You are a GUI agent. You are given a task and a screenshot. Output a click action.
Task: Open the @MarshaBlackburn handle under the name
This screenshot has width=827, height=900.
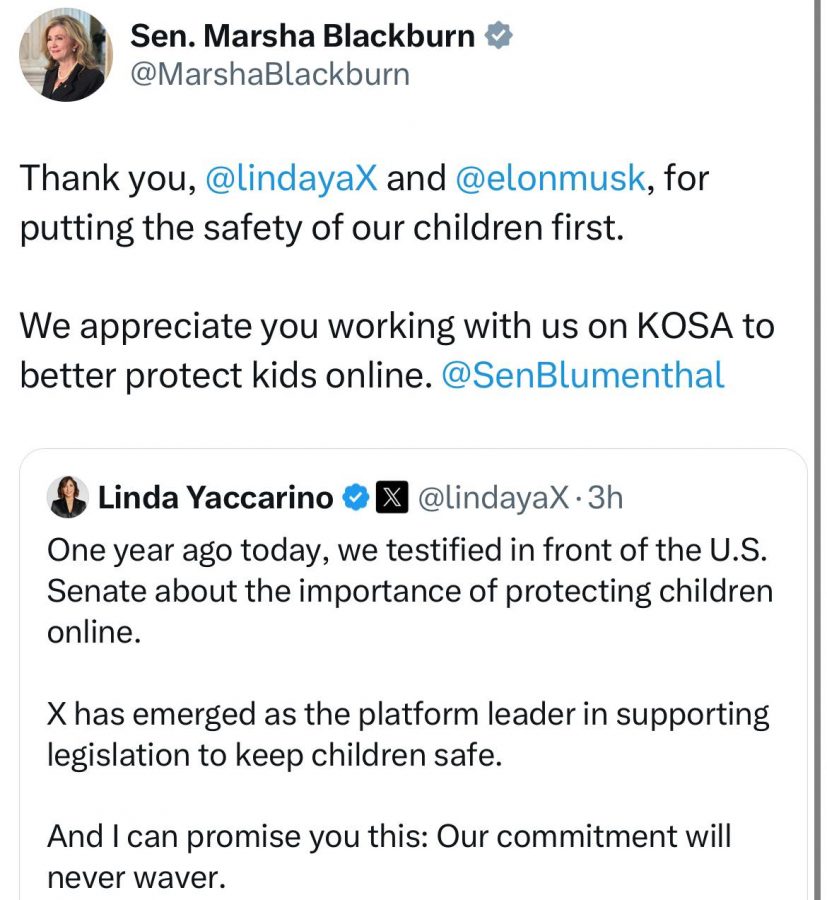pos(270,75)
